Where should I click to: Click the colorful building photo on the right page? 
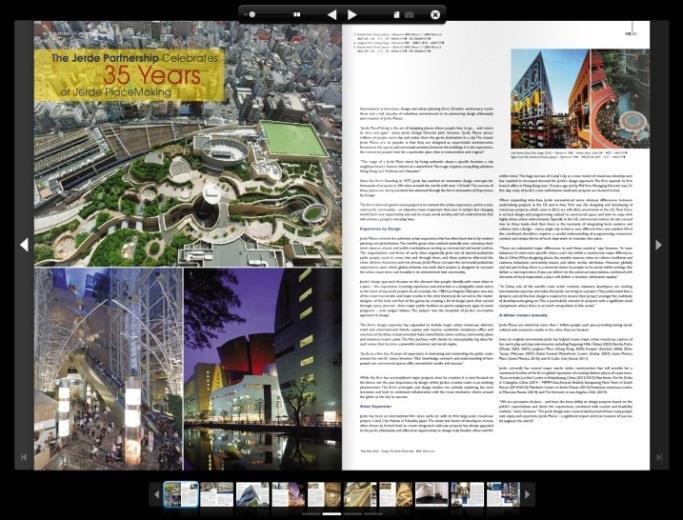click(580, 99)
